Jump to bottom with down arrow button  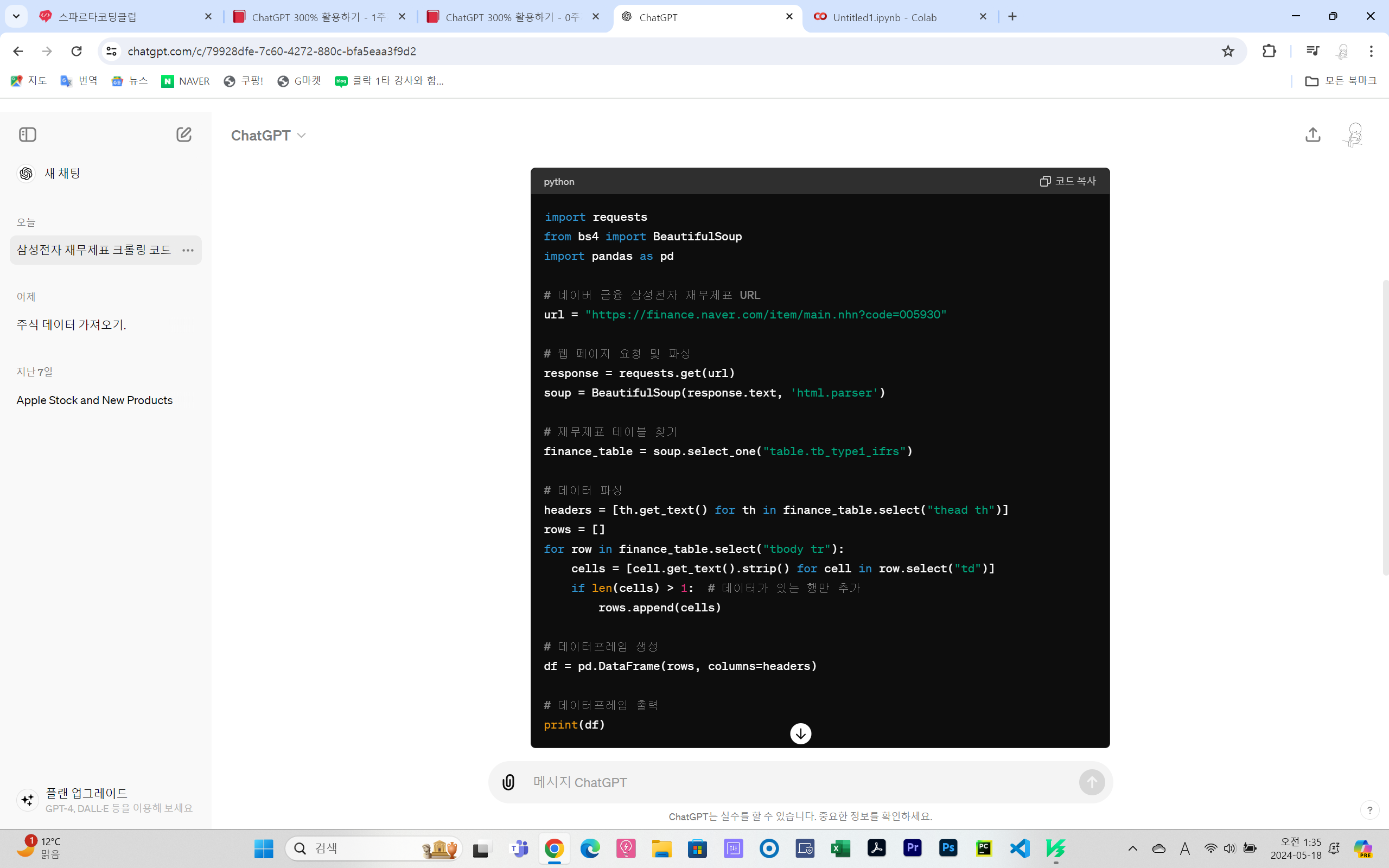pyautogui.click(x=801, y=733)
